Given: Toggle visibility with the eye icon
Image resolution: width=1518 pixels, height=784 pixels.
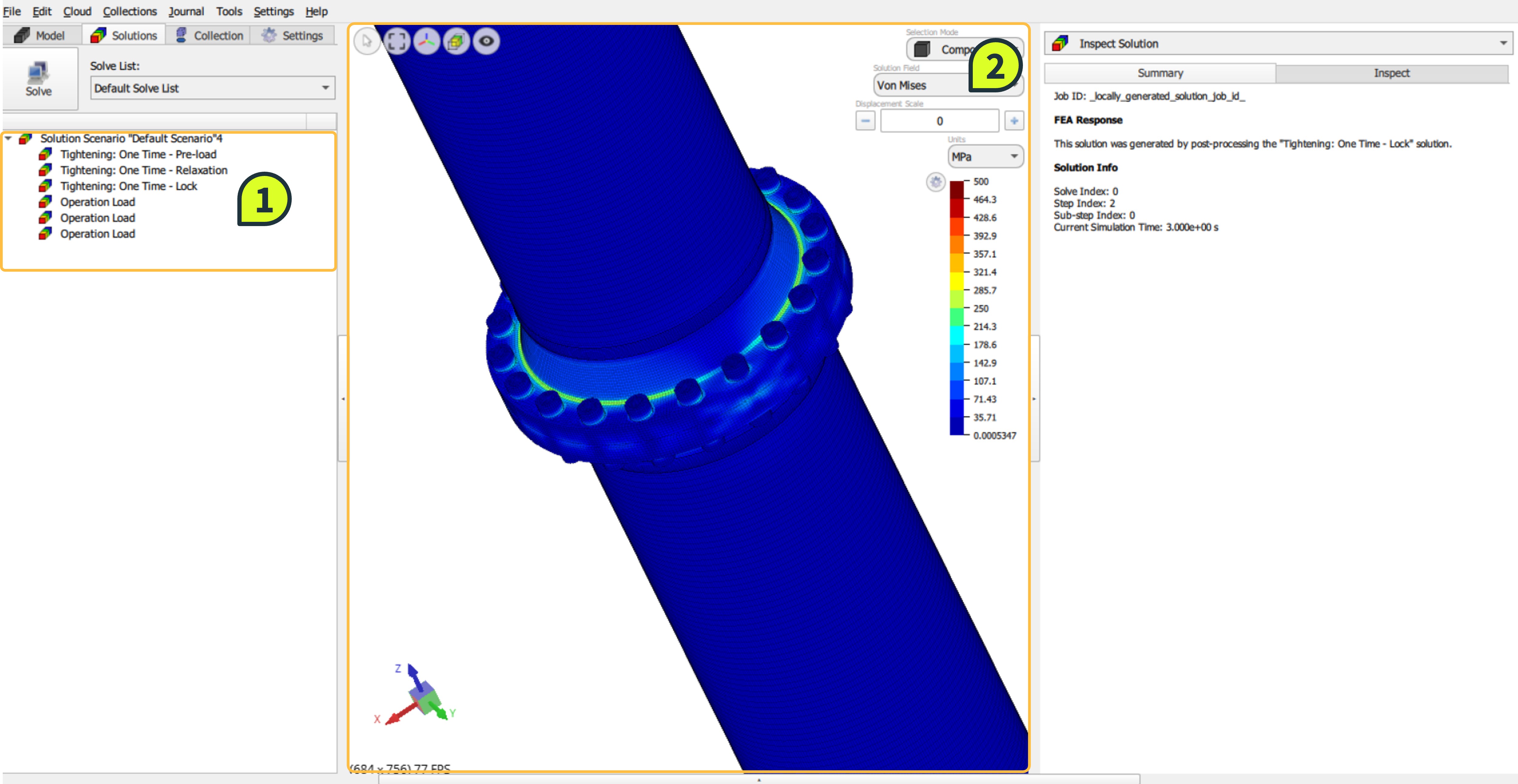Looking at the screenshot, I should pos(486,41).
